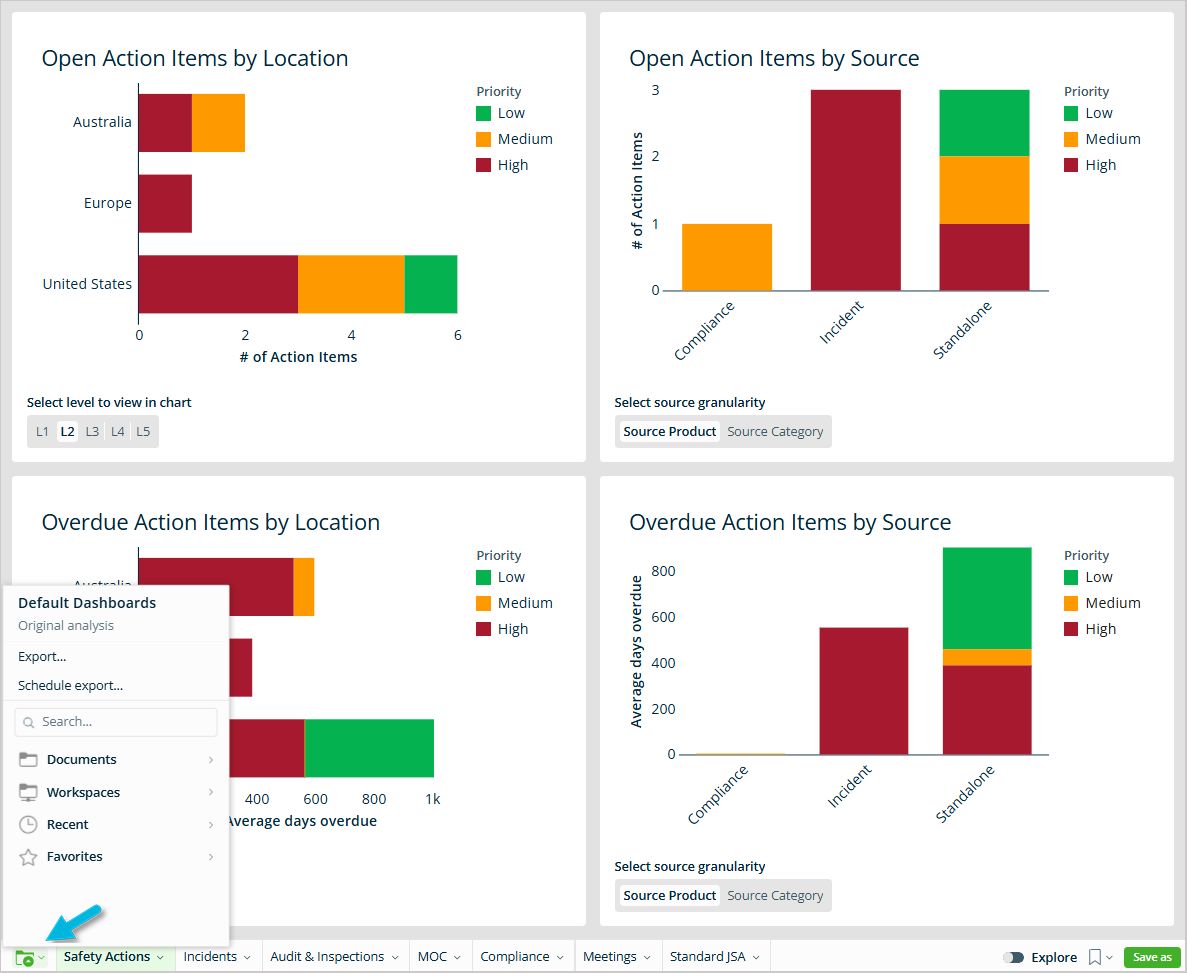Toggle the Explore switch

click(1013, 957)
